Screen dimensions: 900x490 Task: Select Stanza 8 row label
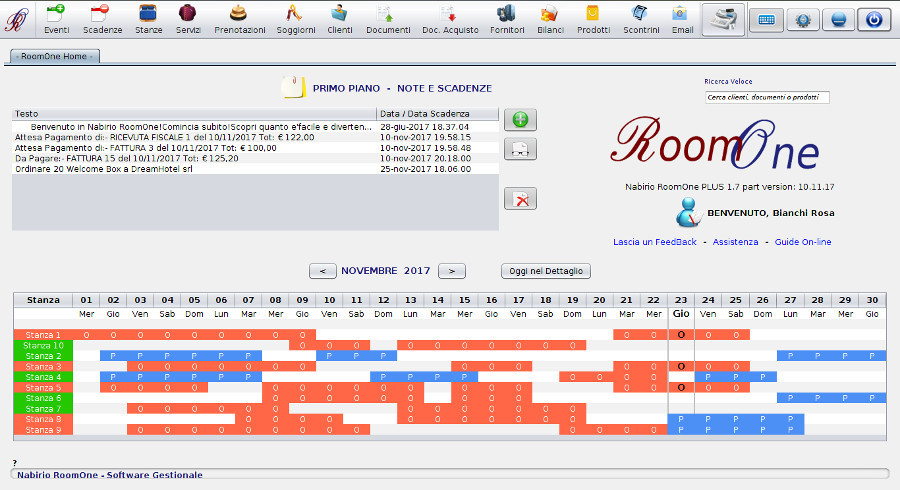coord(43,419)
